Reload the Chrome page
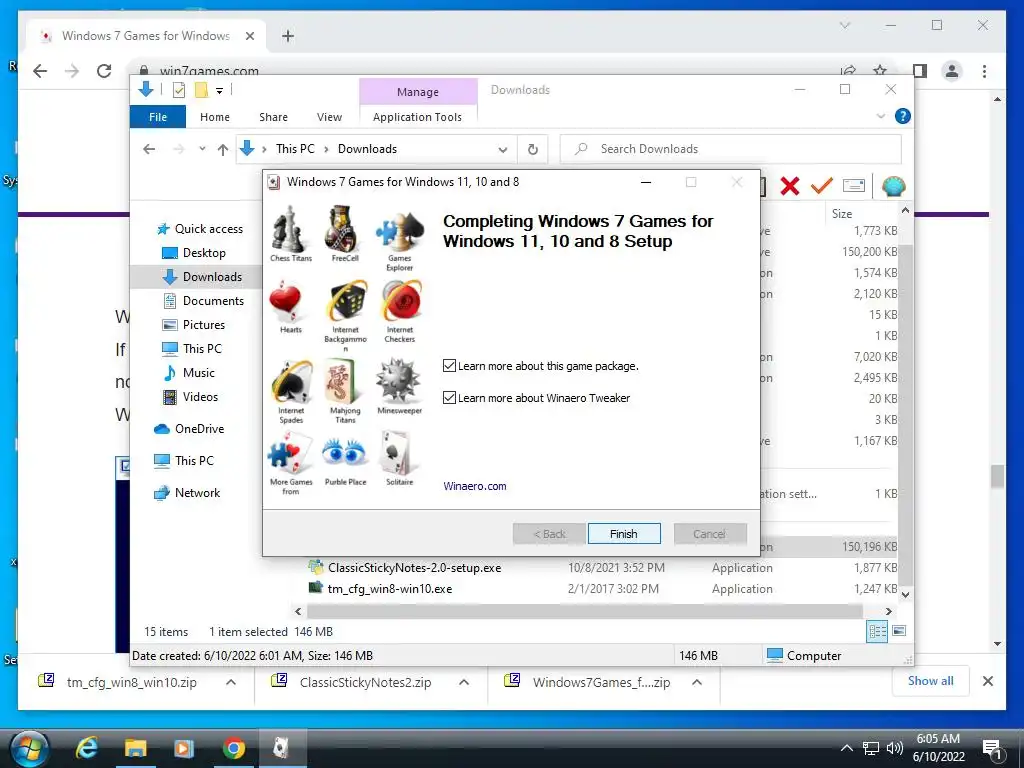This screenshot has width=1024, height=768. pyautogui.click(x=104, y=71)
